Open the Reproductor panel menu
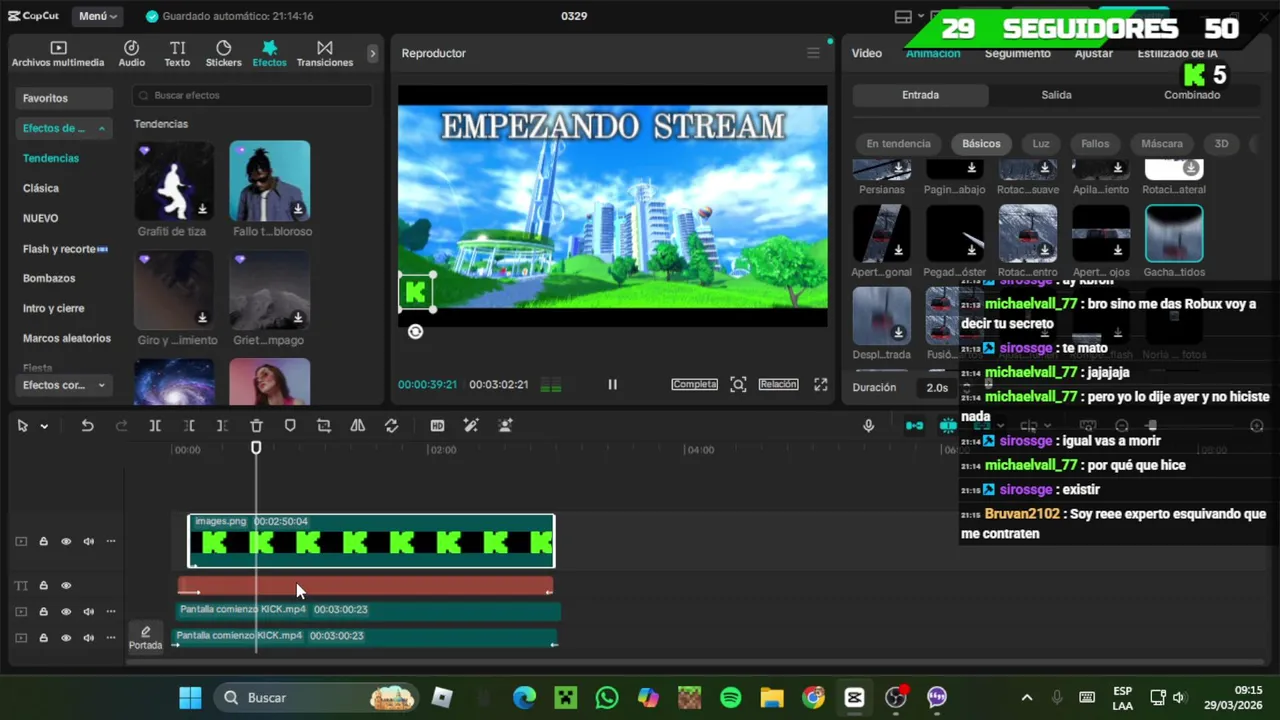 tap(813, 53)
